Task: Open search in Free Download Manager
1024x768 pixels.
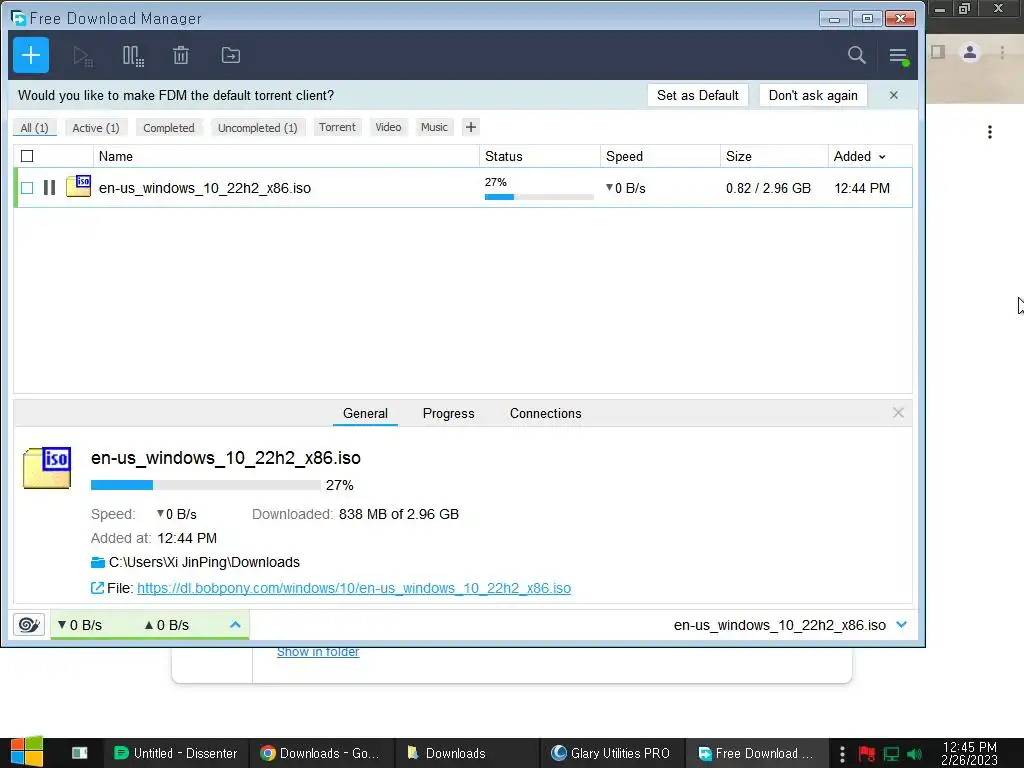Action: 856,56
